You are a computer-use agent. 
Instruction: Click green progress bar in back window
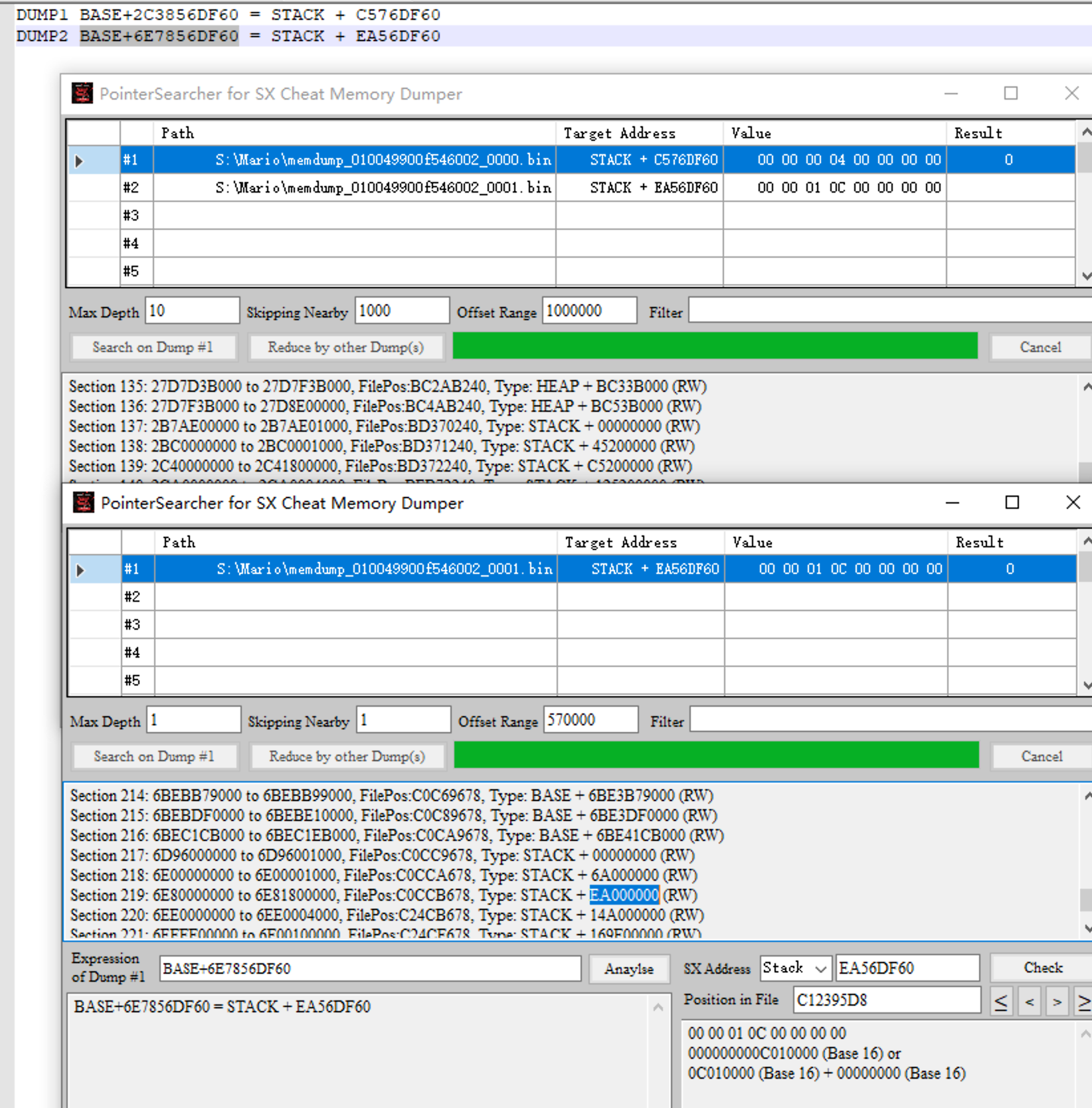[715, 346]
